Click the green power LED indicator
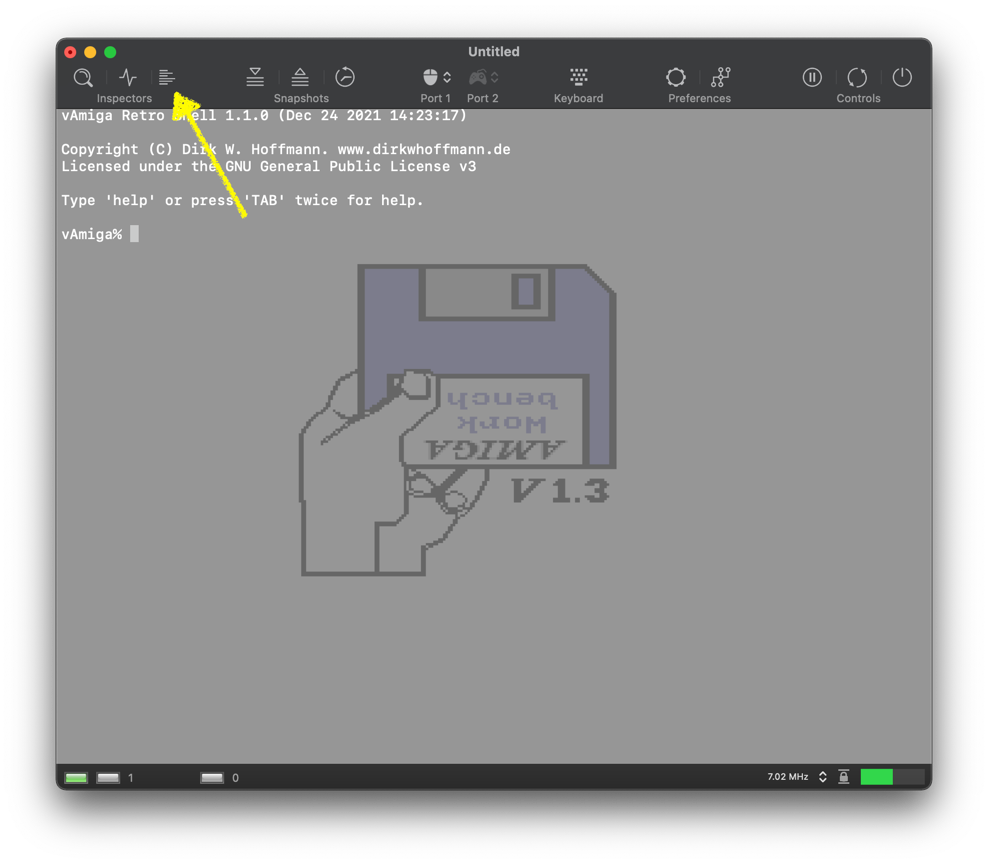Viewport: 988px width, 864px height. click(x=76, y=778)
